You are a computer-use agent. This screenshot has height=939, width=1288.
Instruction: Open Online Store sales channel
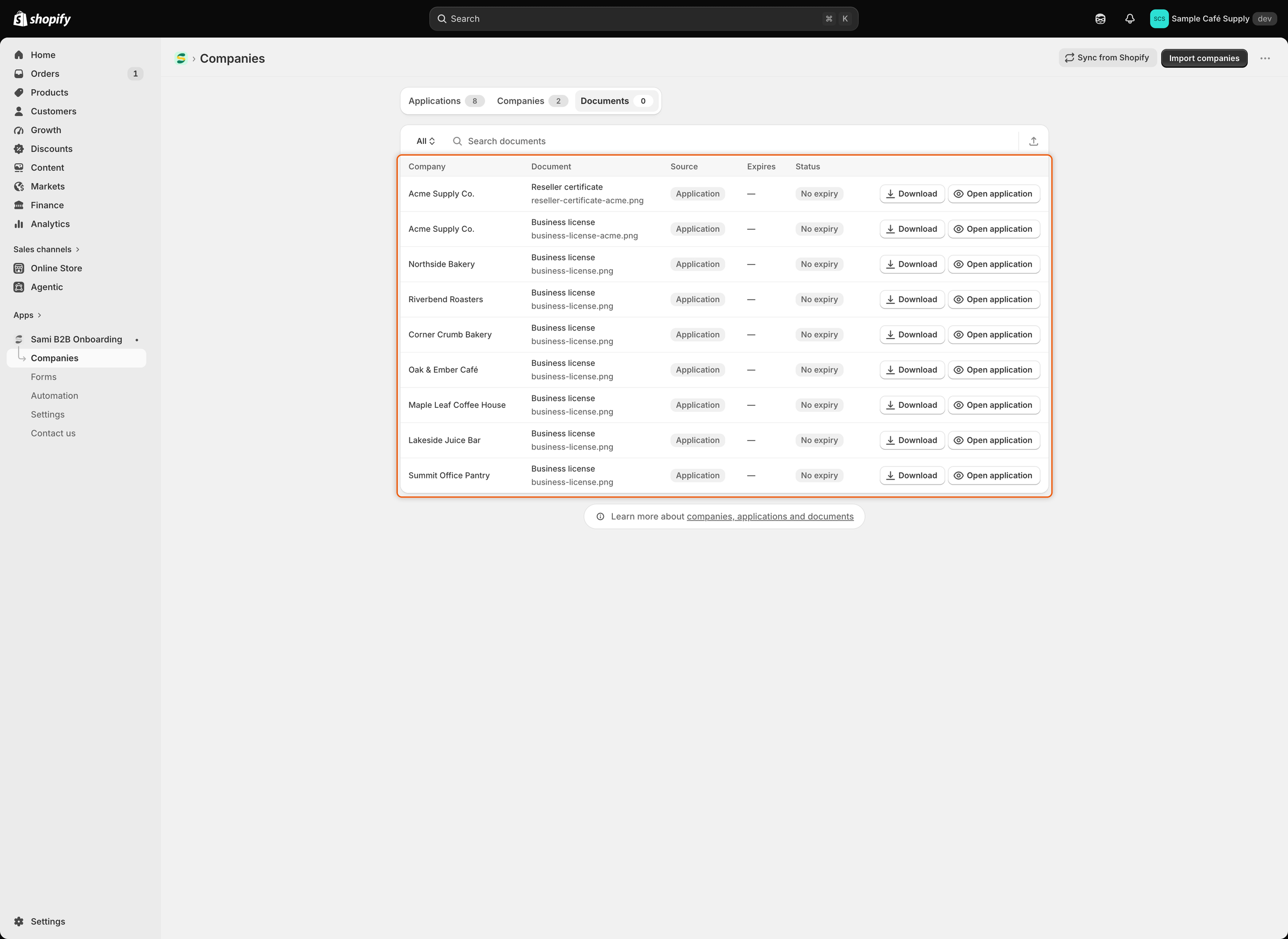(77, 268)
